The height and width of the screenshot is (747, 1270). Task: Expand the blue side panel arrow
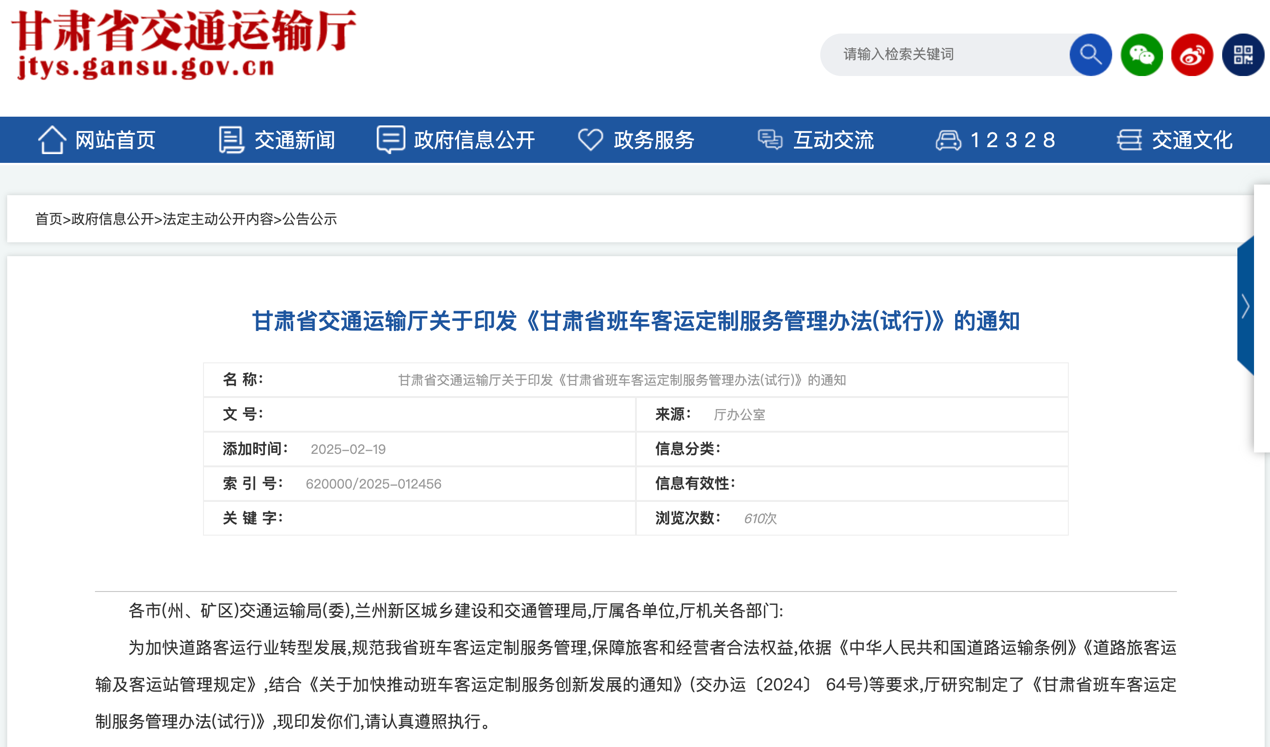click(1245, 306)
